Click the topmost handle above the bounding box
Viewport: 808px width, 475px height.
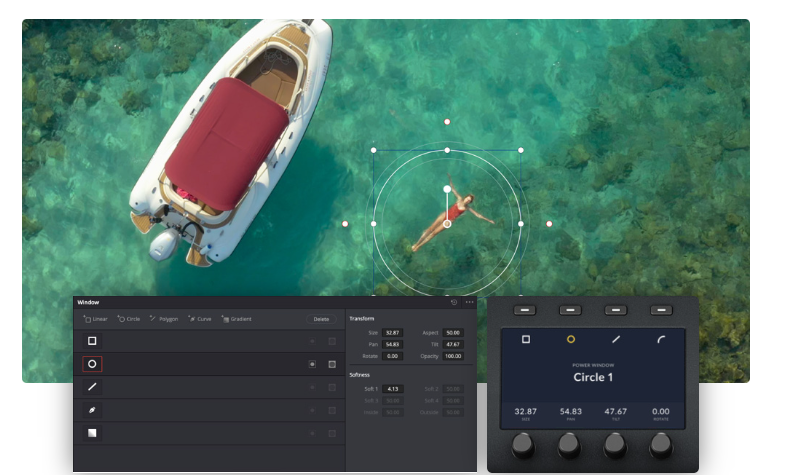coord(447,122)
